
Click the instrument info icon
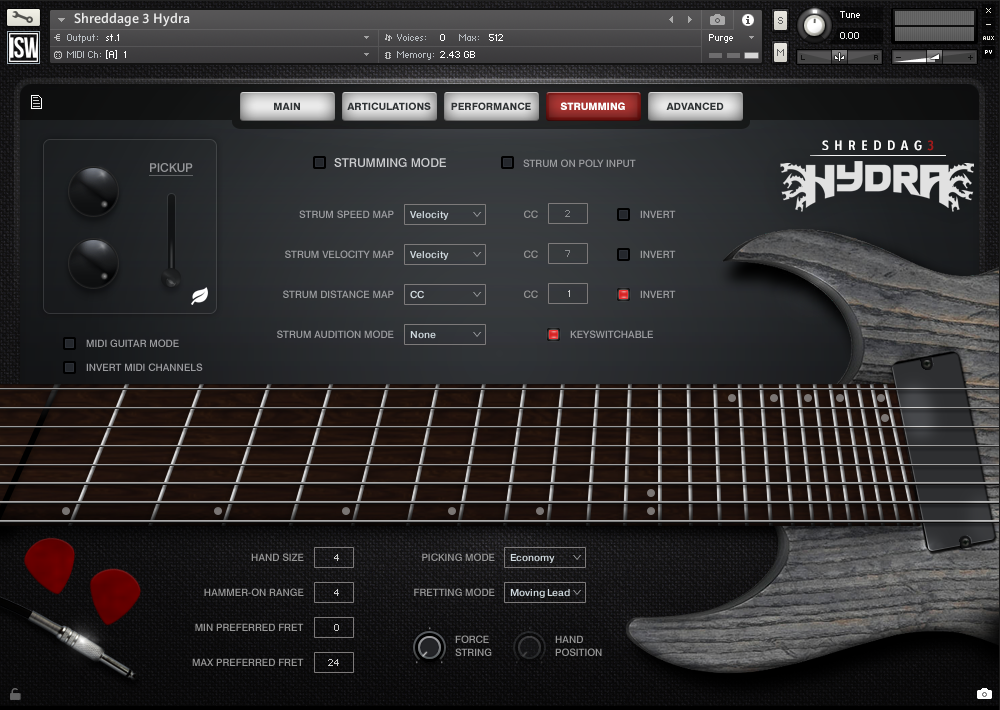point(746,20)
